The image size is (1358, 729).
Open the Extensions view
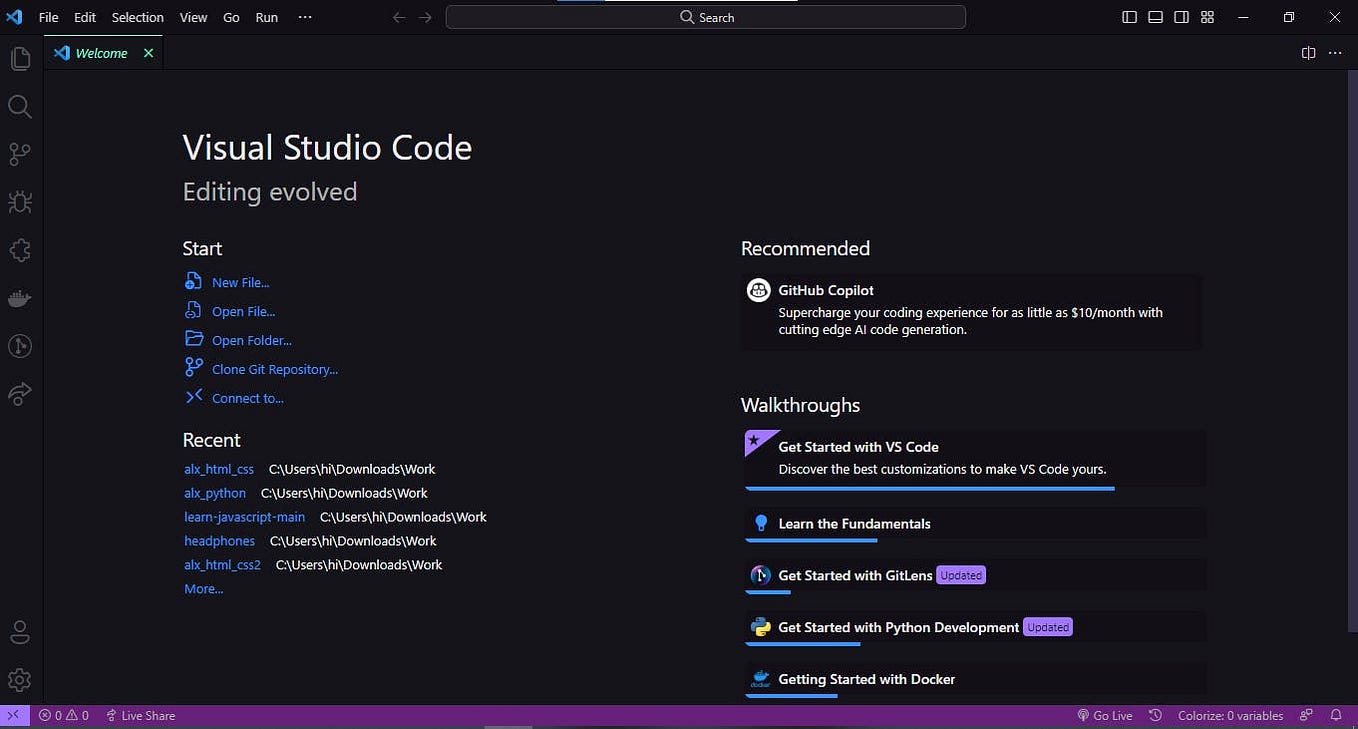coord(20,250)
